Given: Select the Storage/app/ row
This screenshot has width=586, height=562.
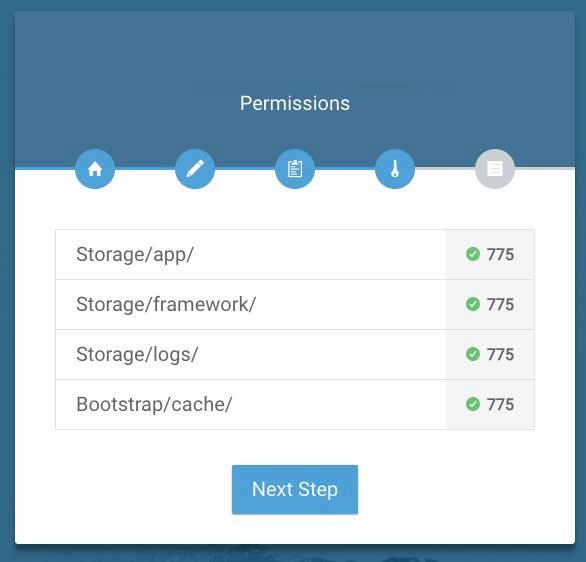Looking at the screenshot, I should click(295, 254).
